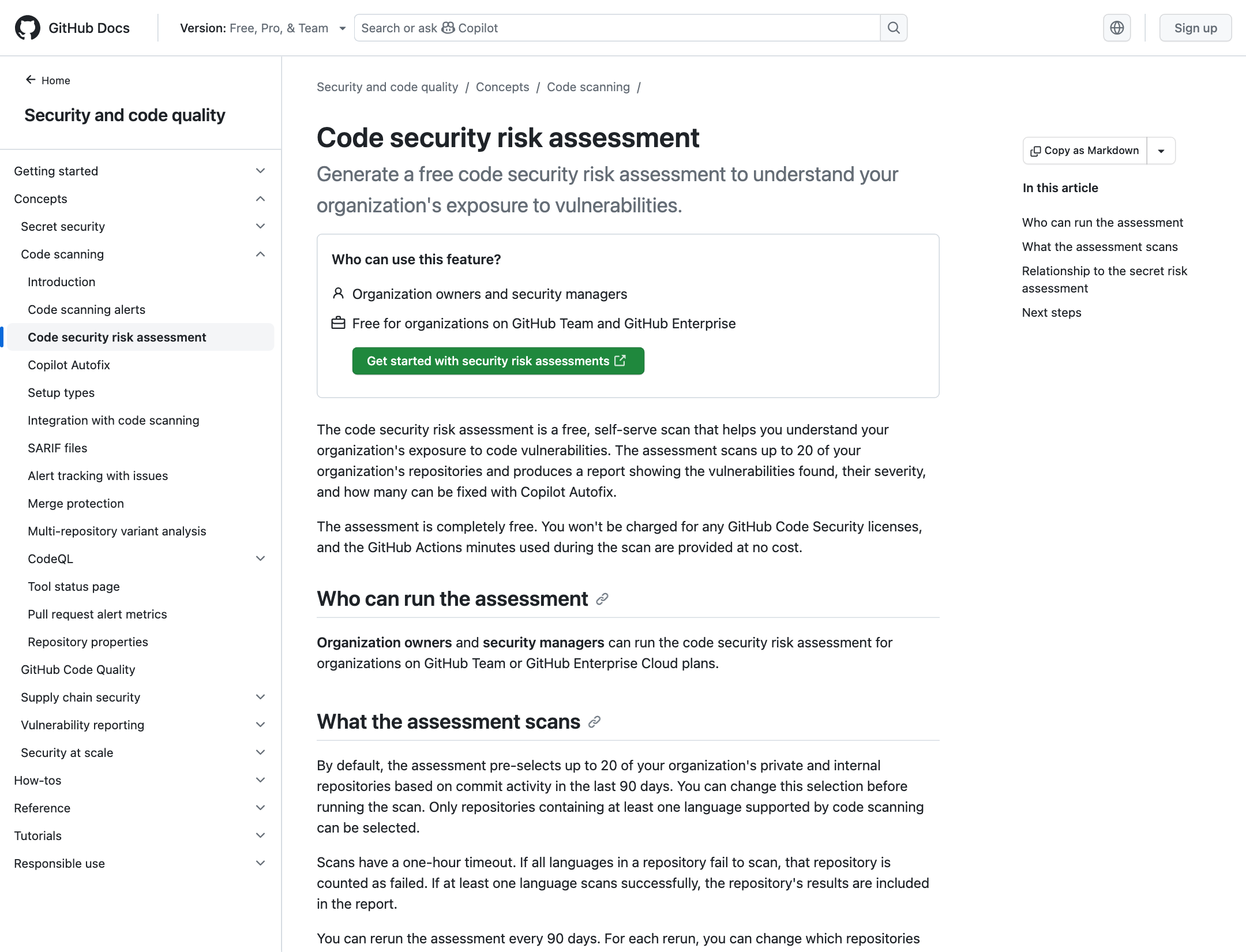This screenshot has height=952, width=1246.
Task: Open Code scanning alerts in sidebar
Action: [87, 309]
